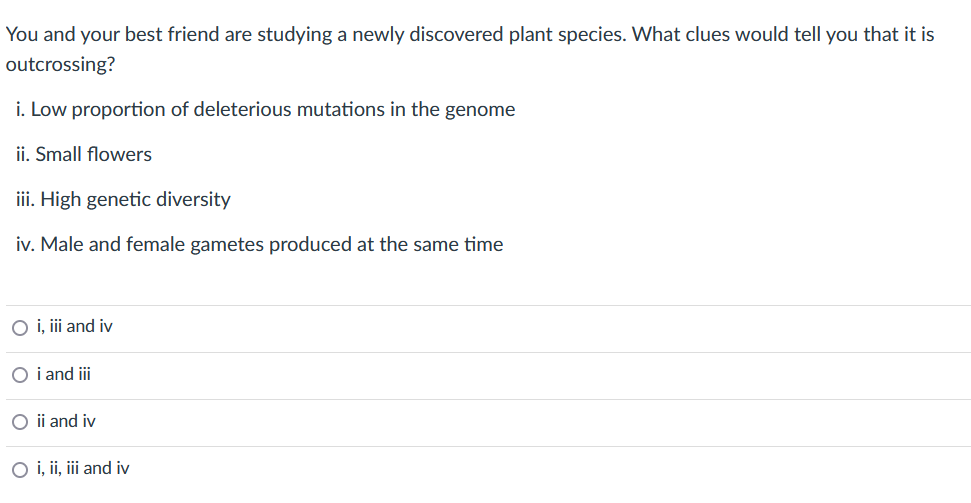
Task: Choose the "i and iii" radio button
Action: (20, 374)
